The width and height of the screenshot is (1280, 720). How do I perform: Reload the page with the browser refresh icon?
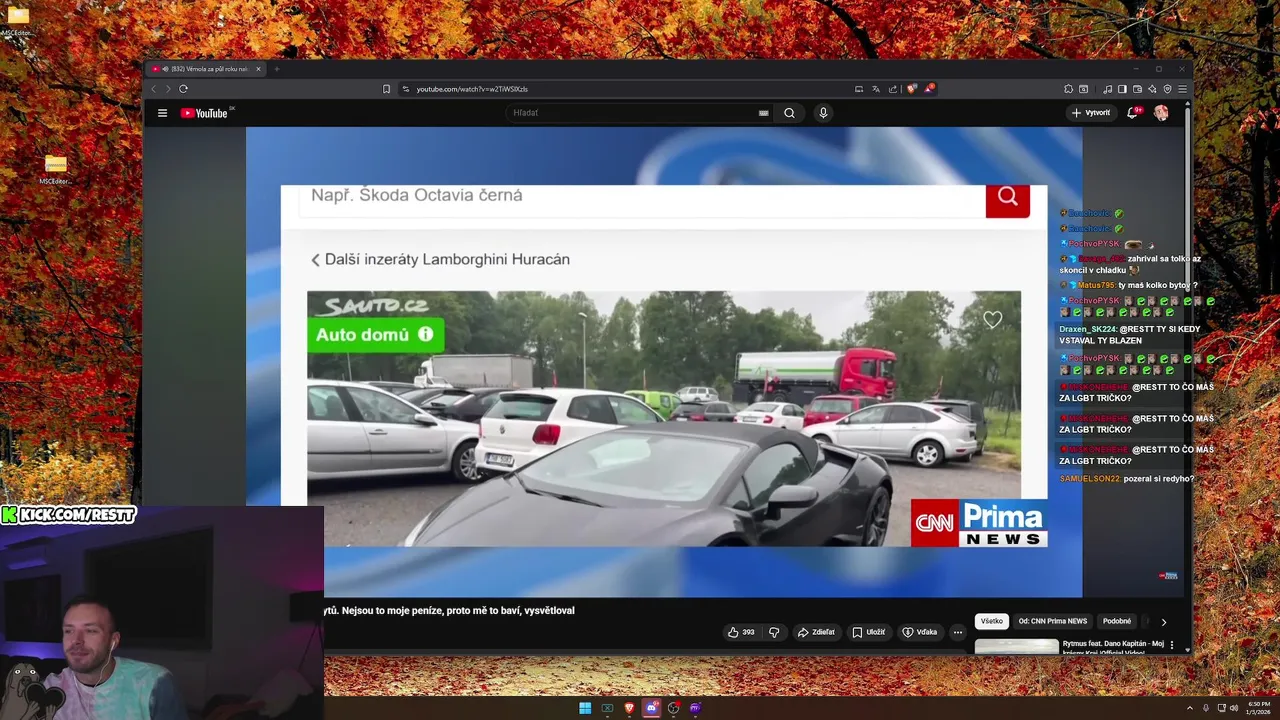[183, 89]
